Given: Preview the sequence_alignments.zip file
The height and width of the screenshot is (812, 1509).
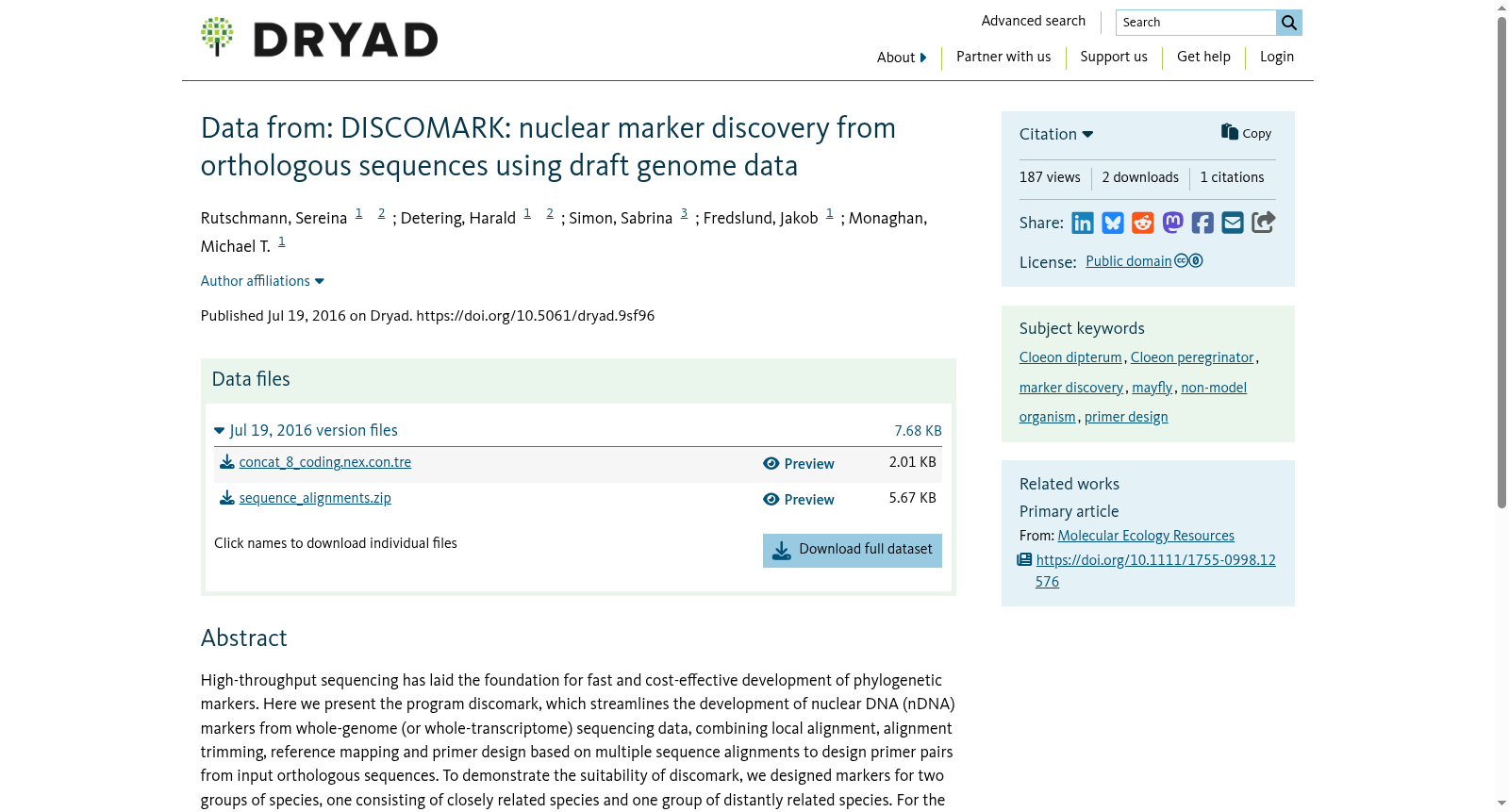Looking at the screenshot, I should point(799,500).
